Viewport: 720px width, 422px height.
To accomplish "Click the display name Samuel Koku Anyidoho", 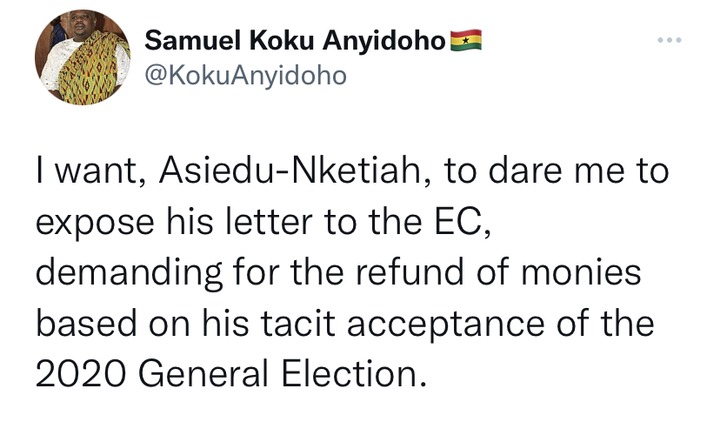I will tap(297, 42).
